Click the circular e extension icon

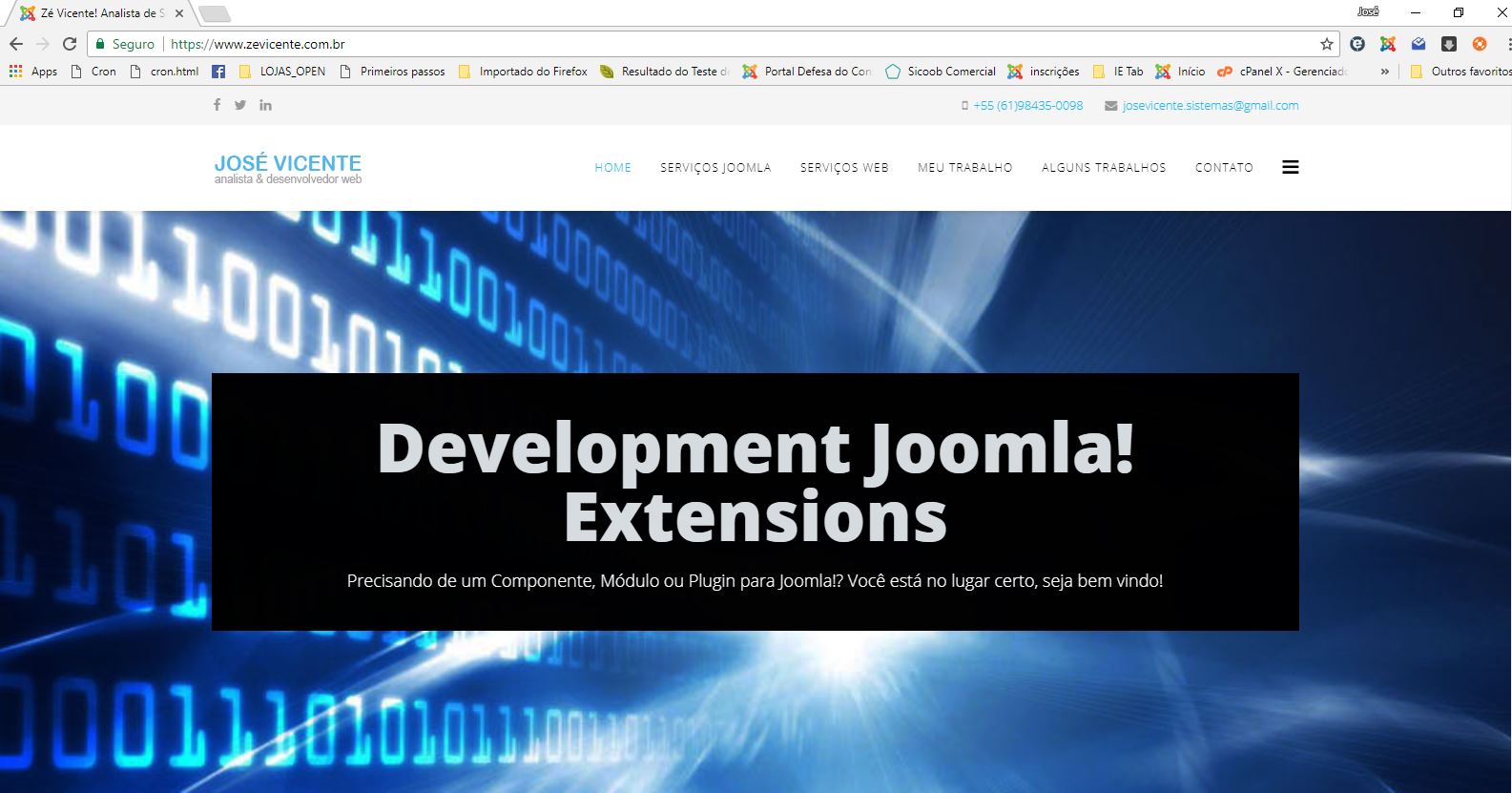pos(1357,44)
